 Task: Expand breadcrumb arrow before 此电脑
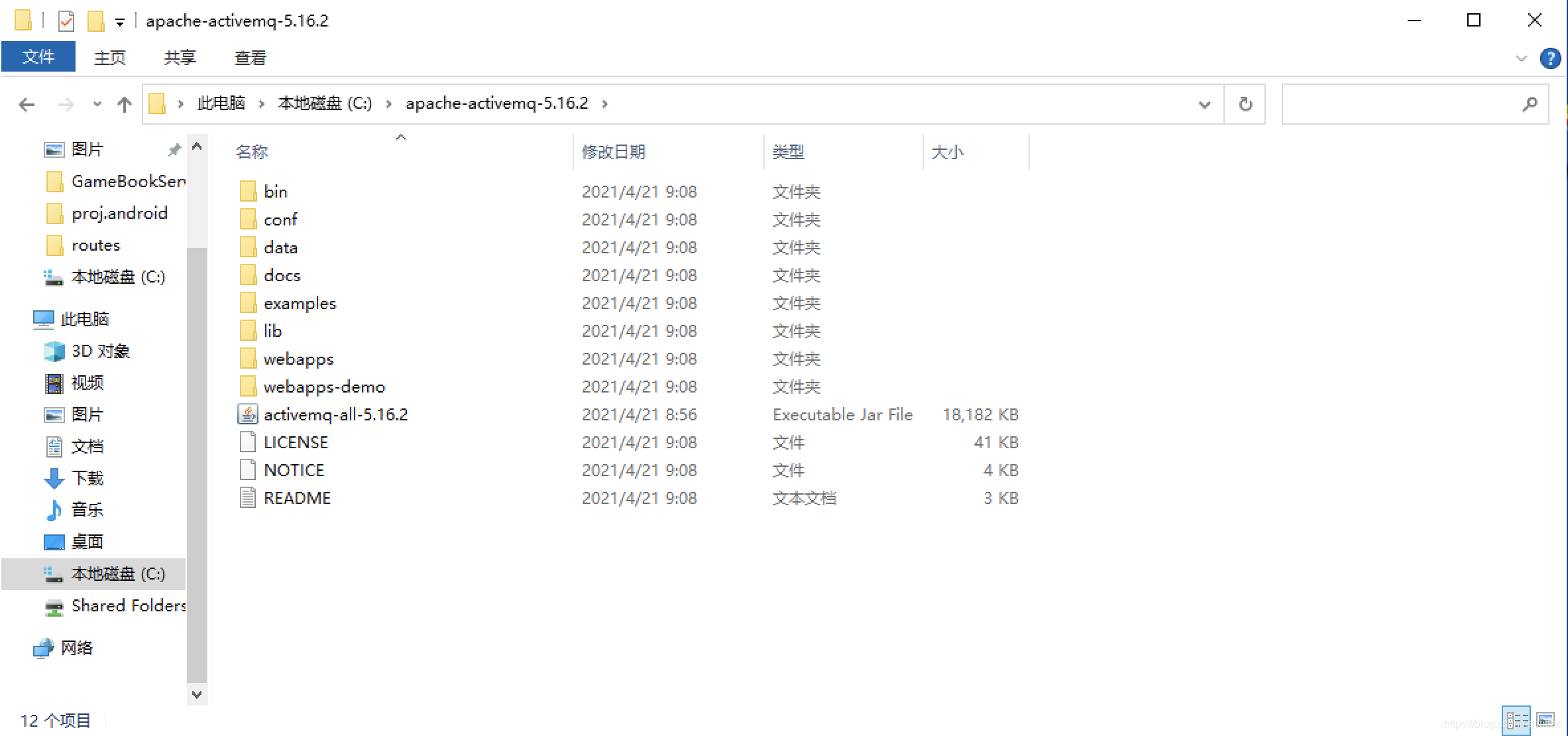click(180, 104)
